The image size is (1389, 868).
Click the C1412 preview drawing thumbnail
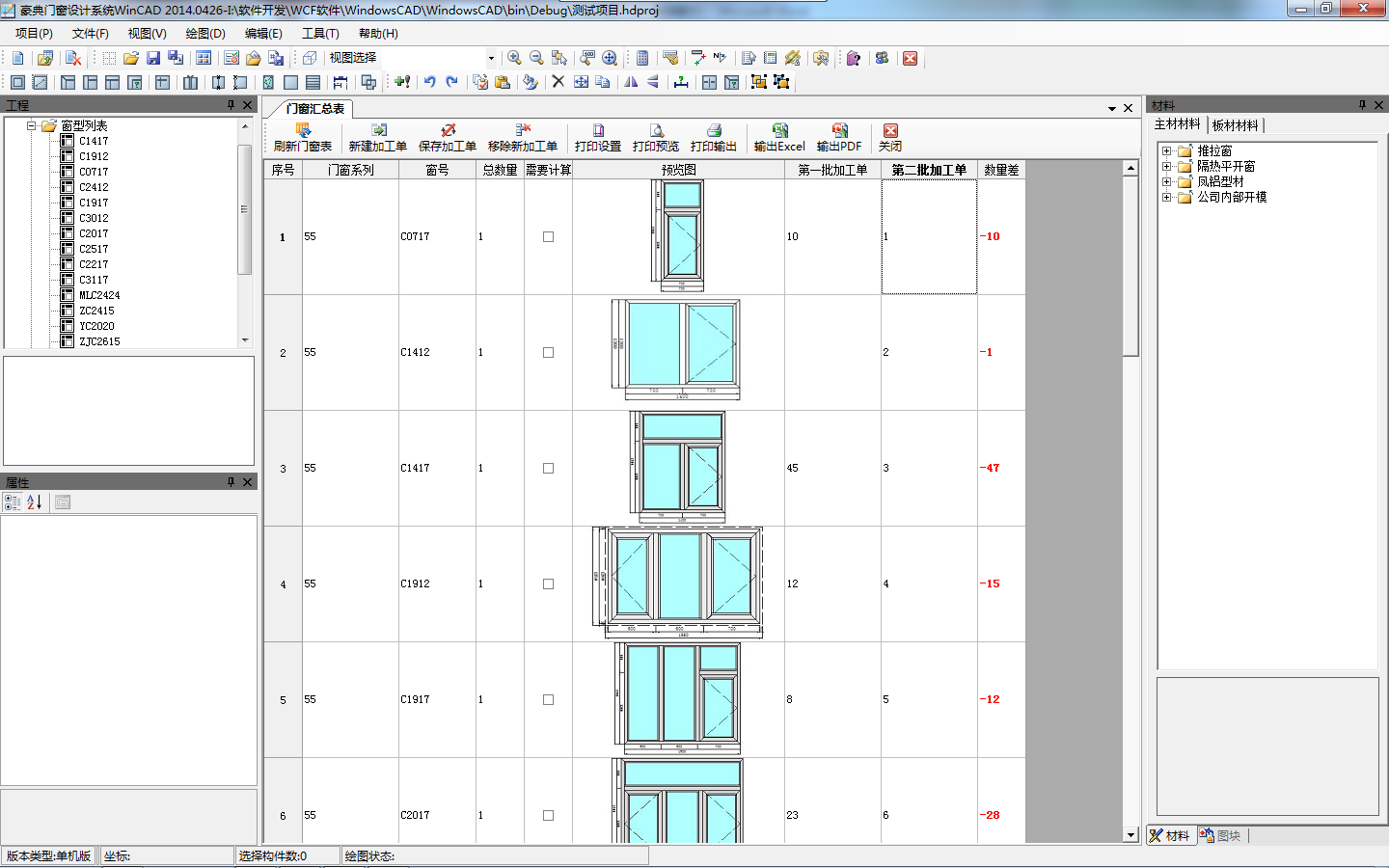coord(677,351)
